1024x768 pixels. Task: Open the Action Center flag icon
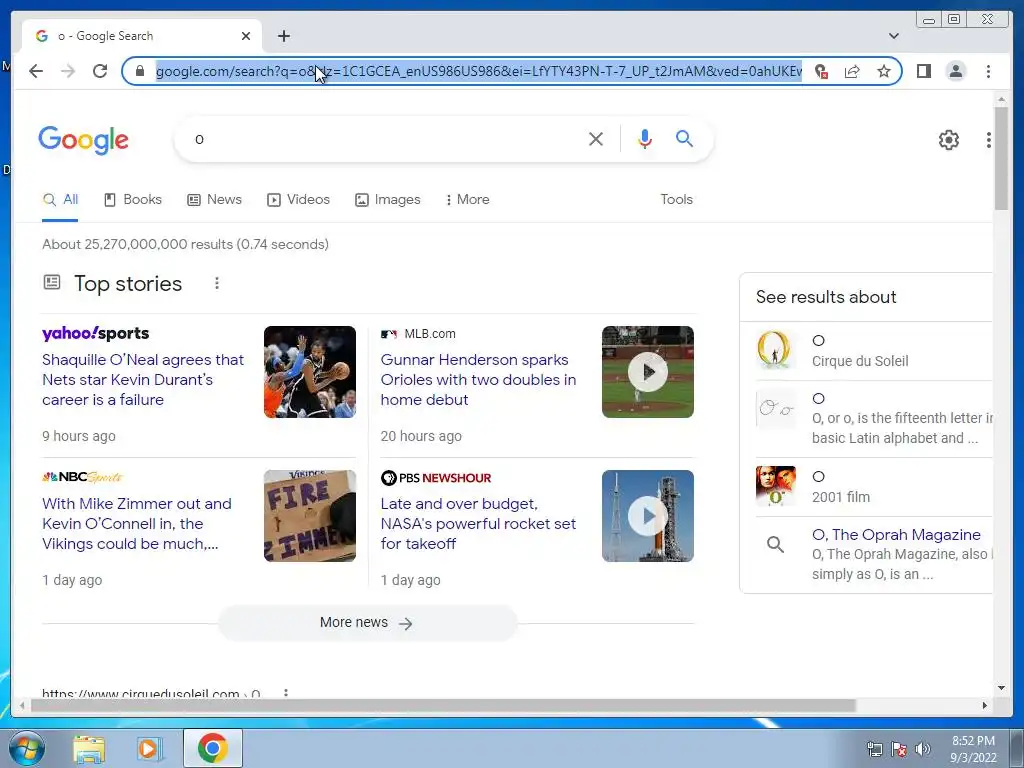coord(899,749)
